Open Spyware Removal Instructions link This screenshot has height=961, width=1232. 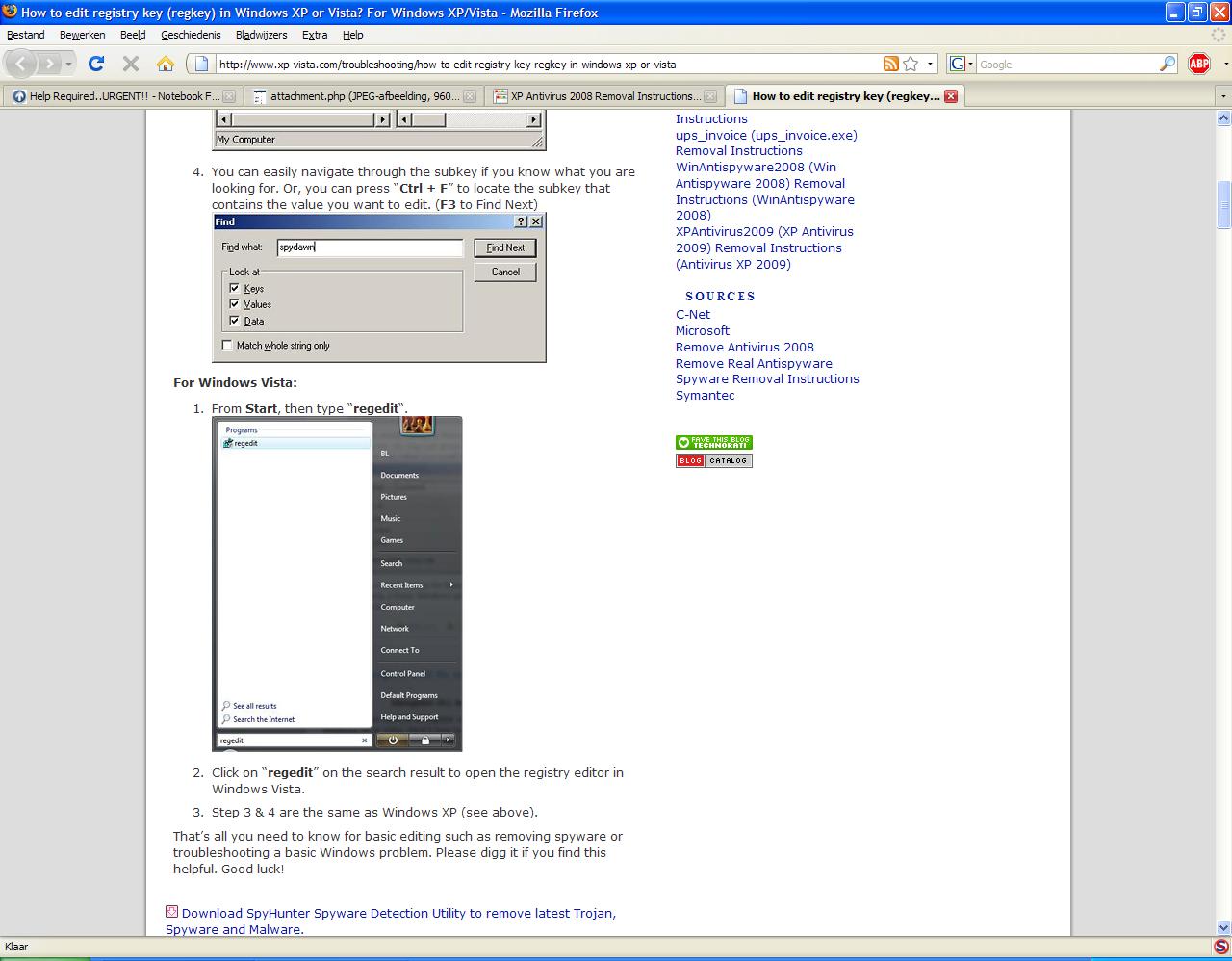point(767,379)
